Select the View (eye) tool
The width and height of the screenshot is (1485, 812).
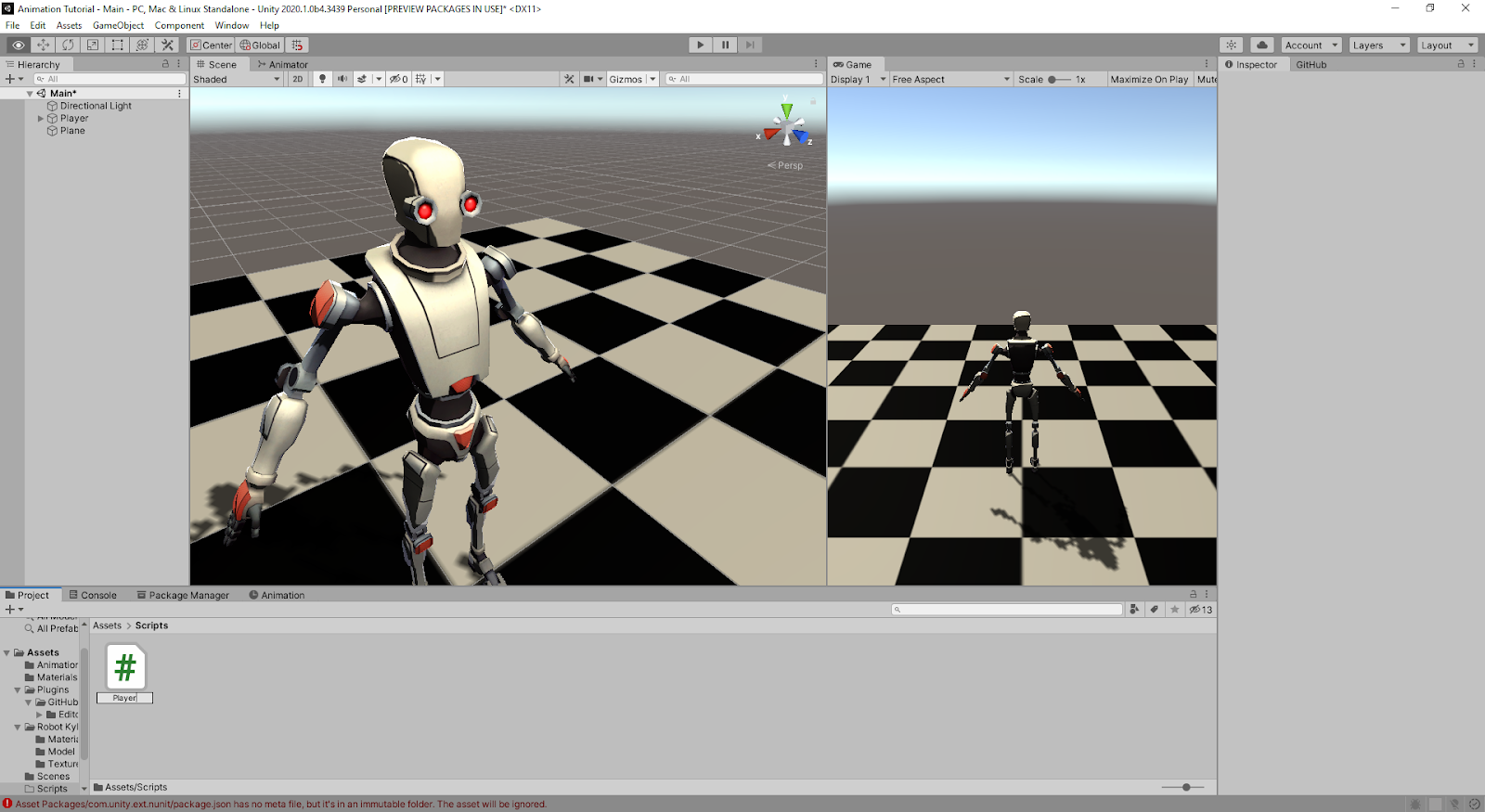coord(18,45)
